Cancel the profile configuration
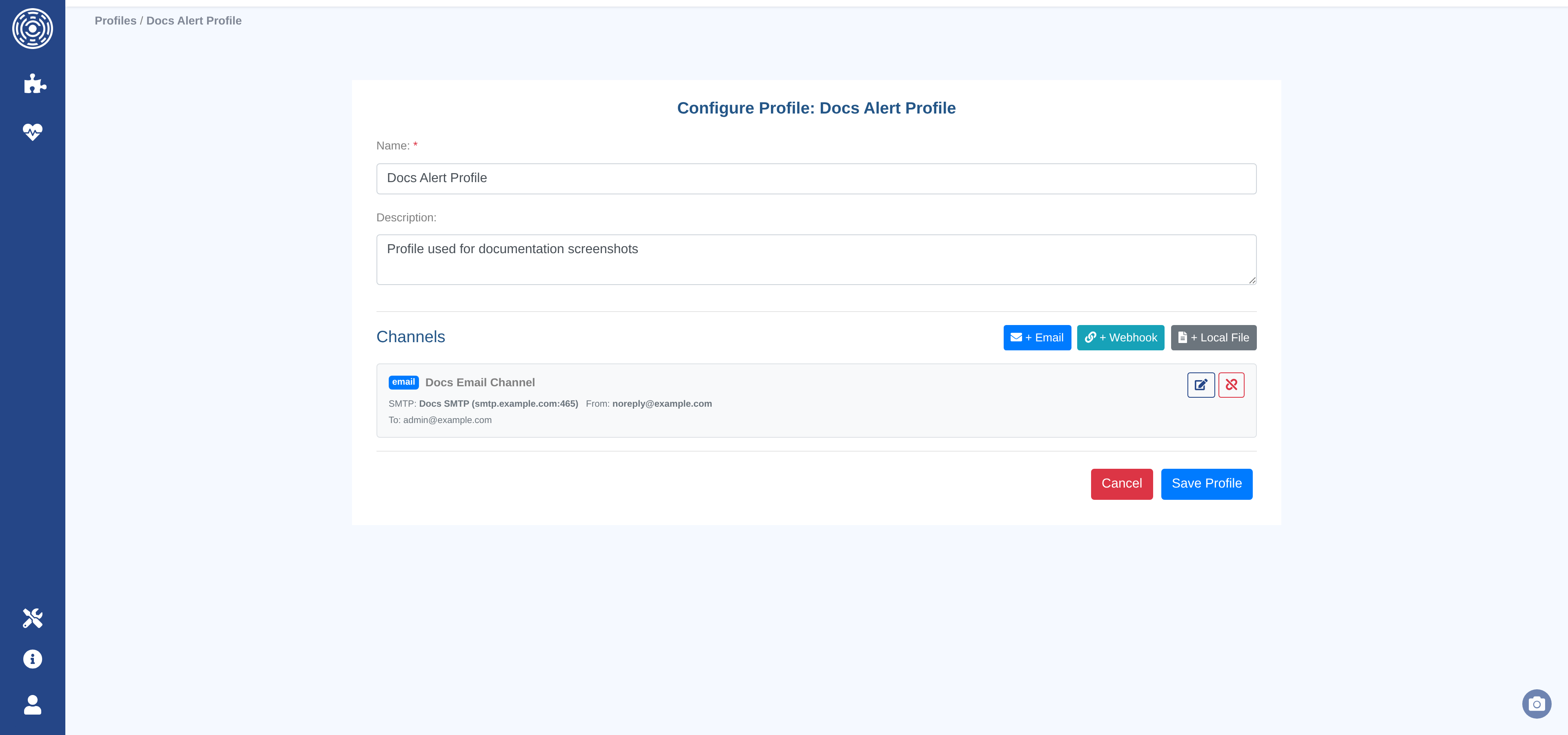The height and width of the screenshot is (735, 1568). (x=1121, y=484)
